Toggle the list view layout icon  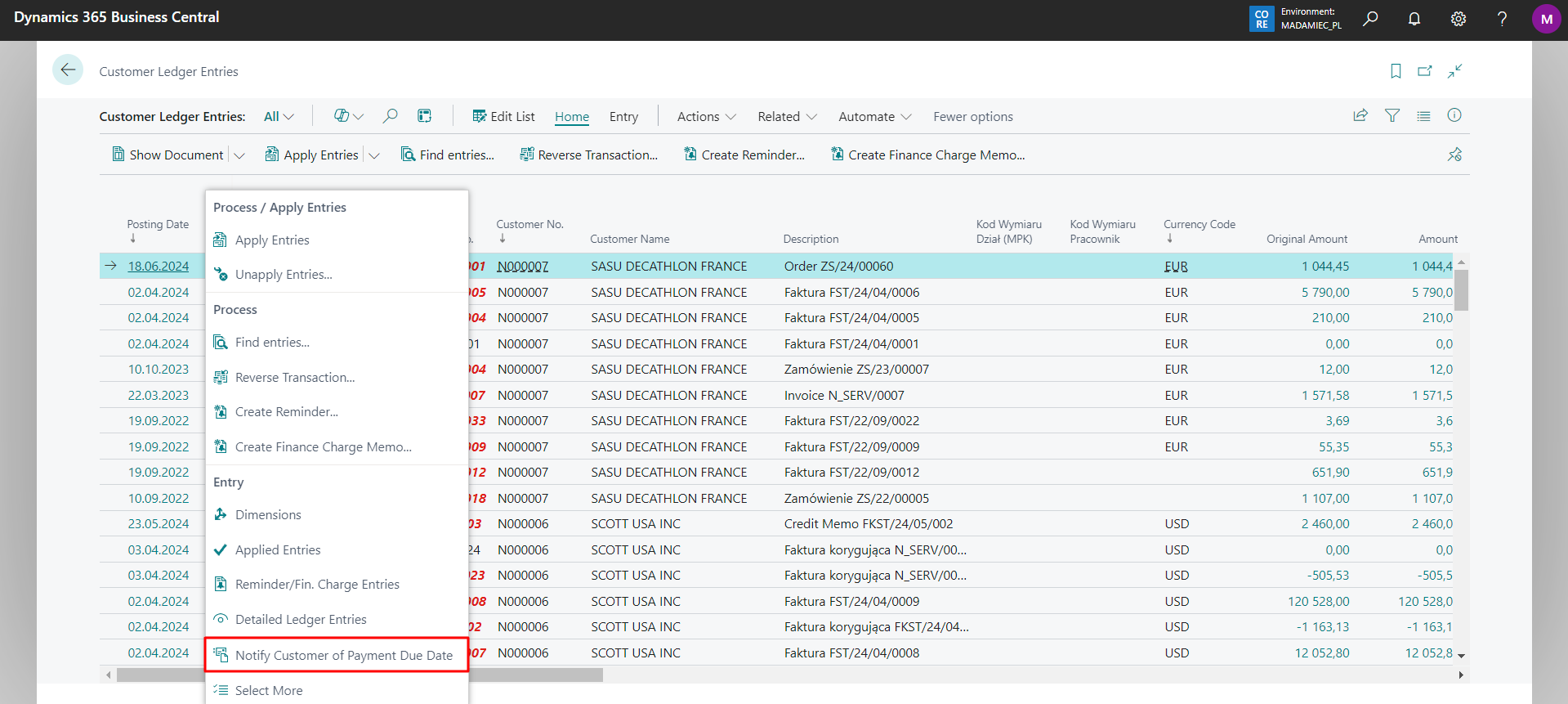(1423, 116)
